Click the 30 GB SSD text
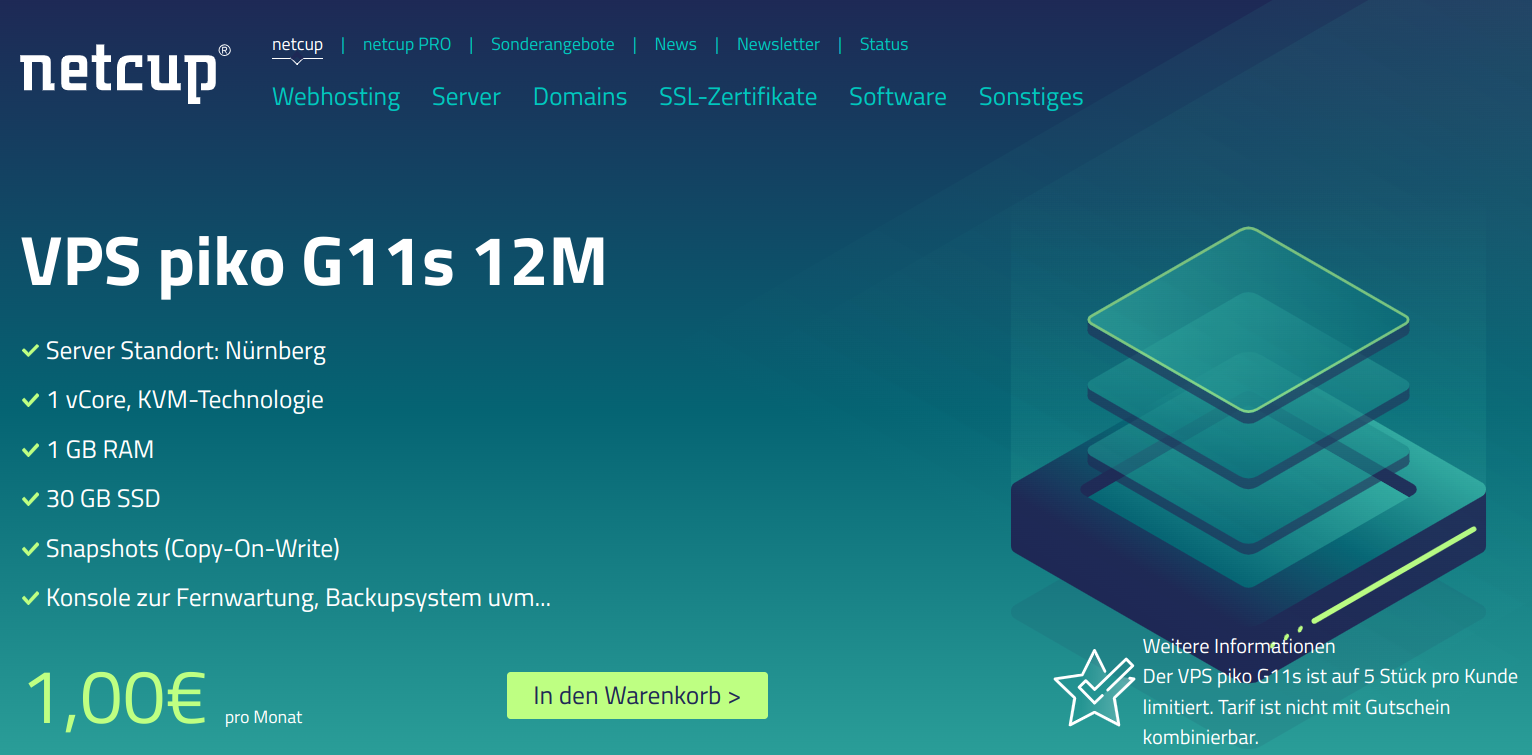1532x755 pixels. (x=103, y=499)
